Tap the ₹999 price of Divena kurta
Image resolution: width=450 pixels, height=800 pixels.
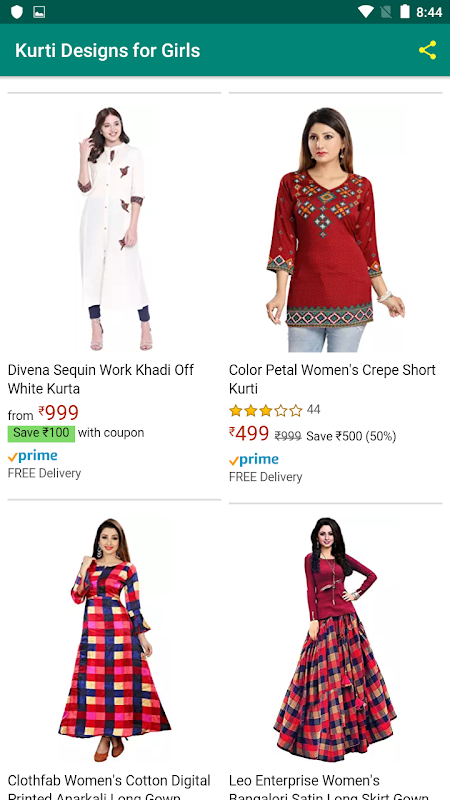pos(59,413)
